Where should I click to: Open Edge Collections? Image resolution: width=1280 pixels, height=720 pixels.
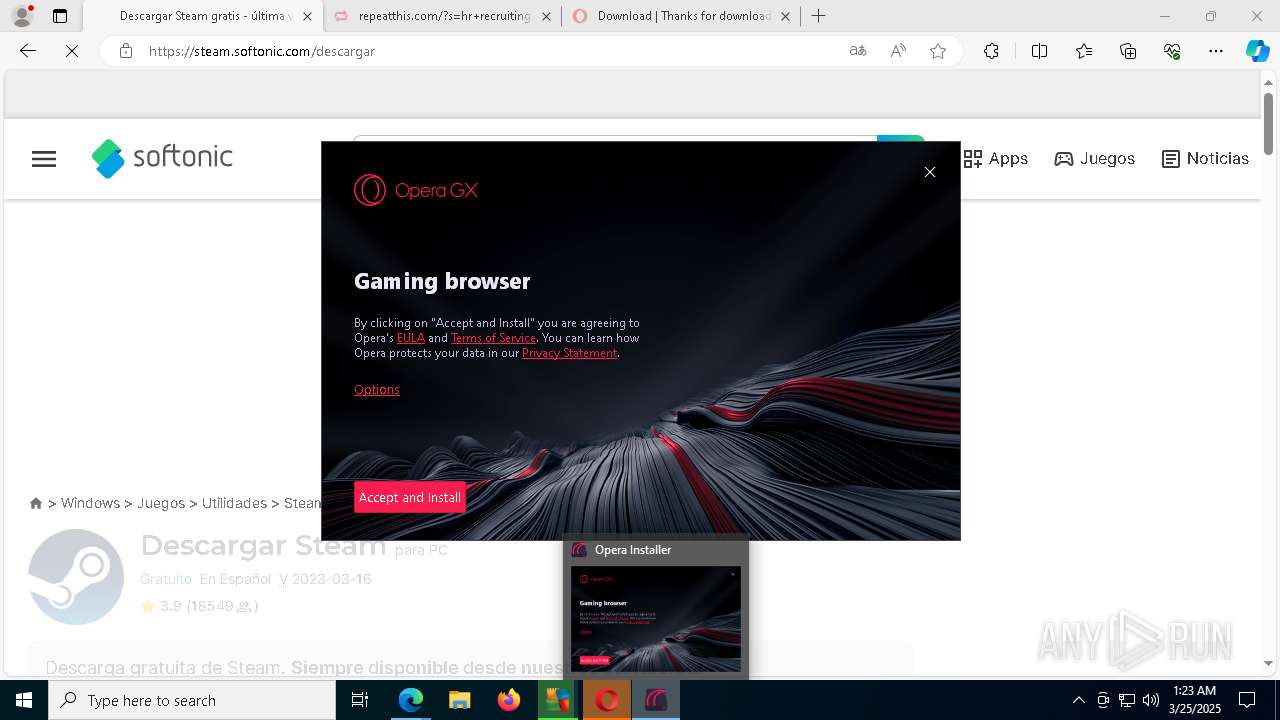(1128, 51)
